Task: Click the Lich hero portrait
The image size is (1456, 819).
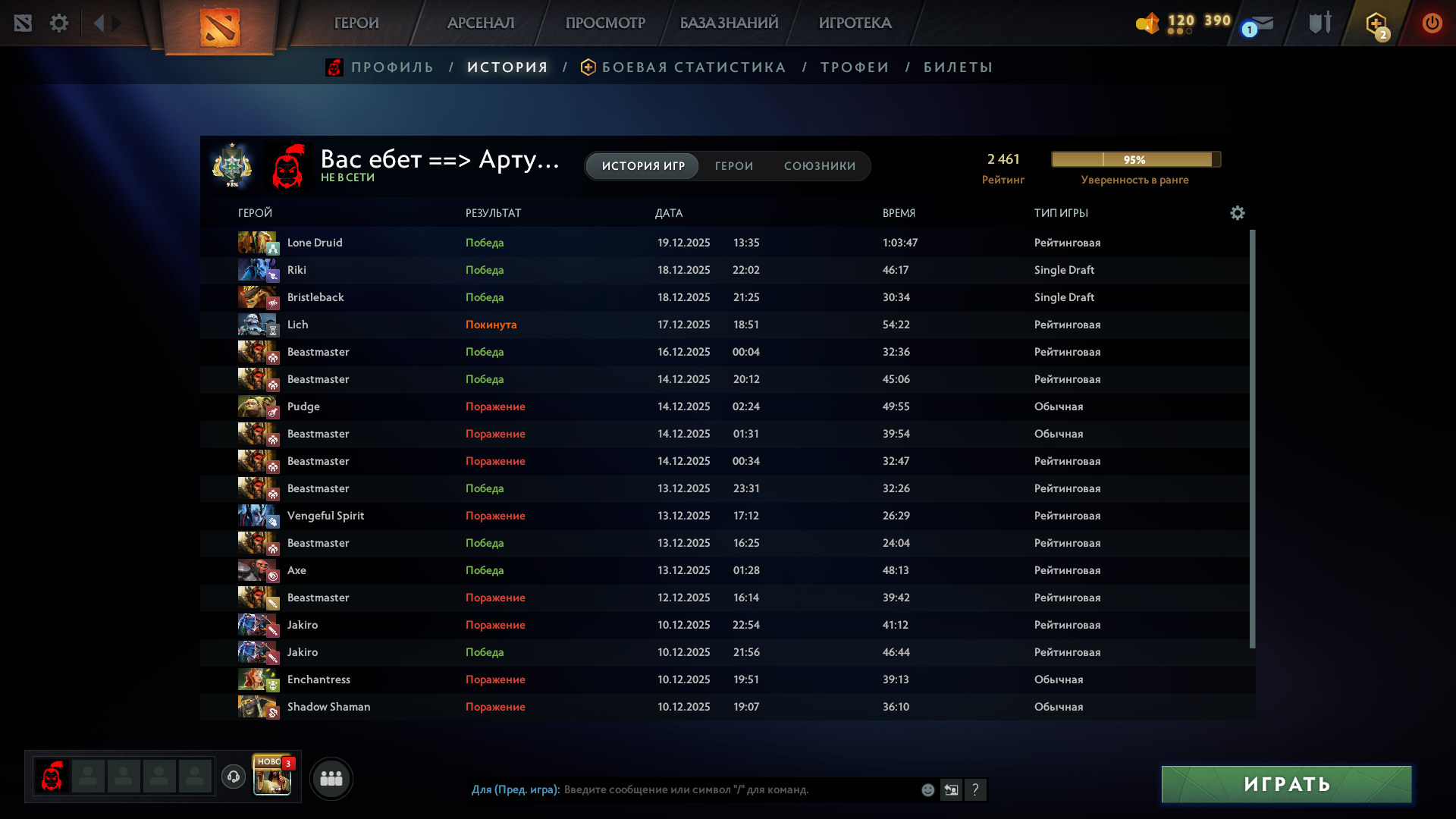Action: (257, 325)
